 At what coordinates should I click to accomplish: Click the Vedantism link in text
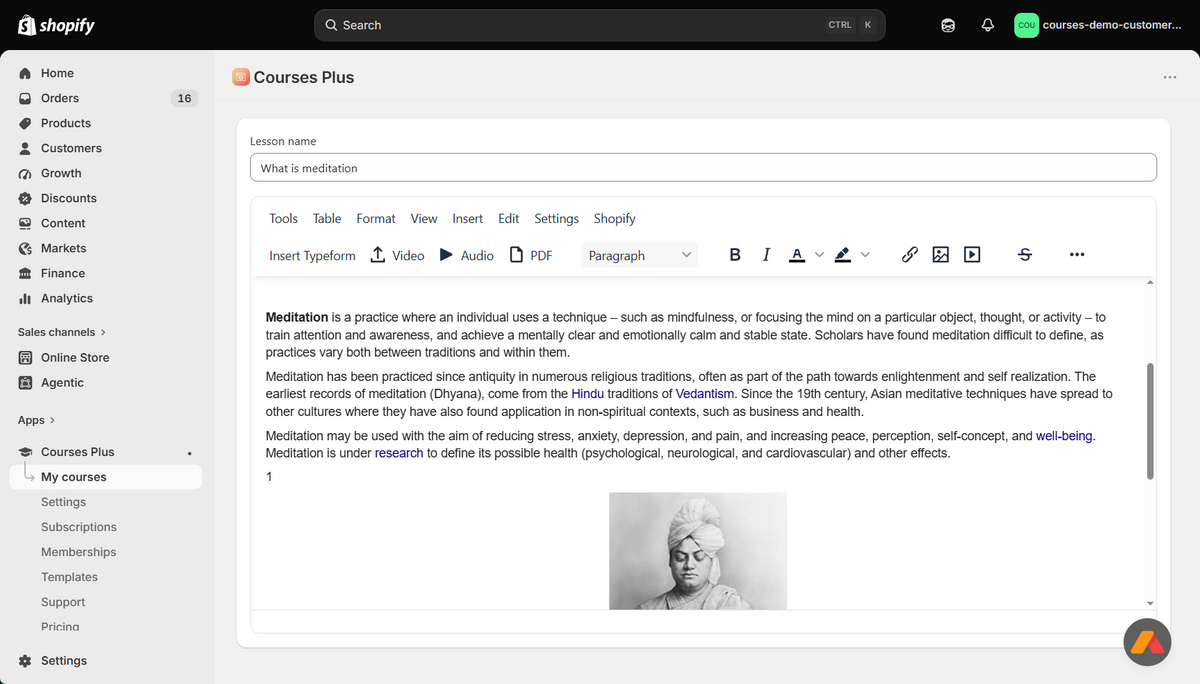705,394
